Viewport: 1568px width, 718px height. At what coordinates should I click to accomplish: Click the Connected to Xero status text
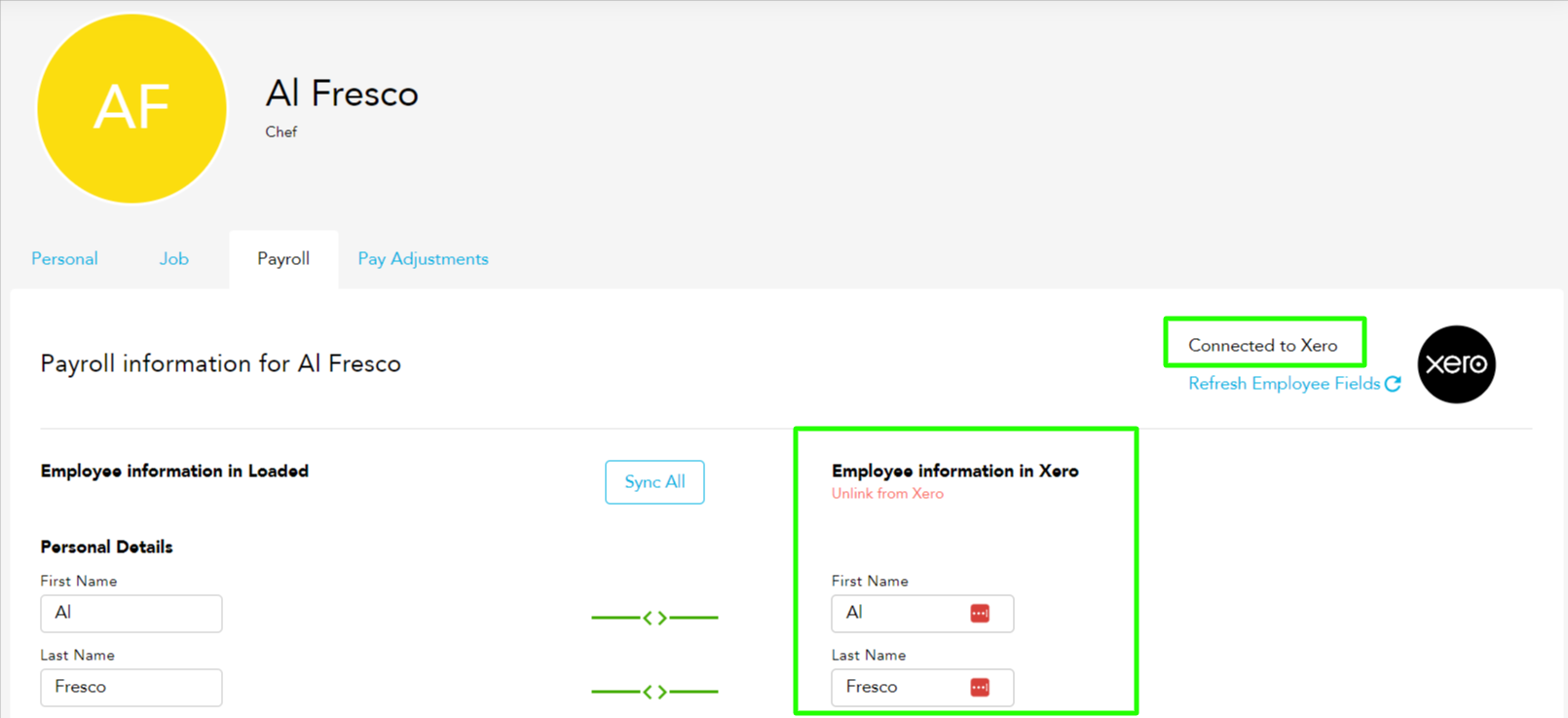[1263, 346]
